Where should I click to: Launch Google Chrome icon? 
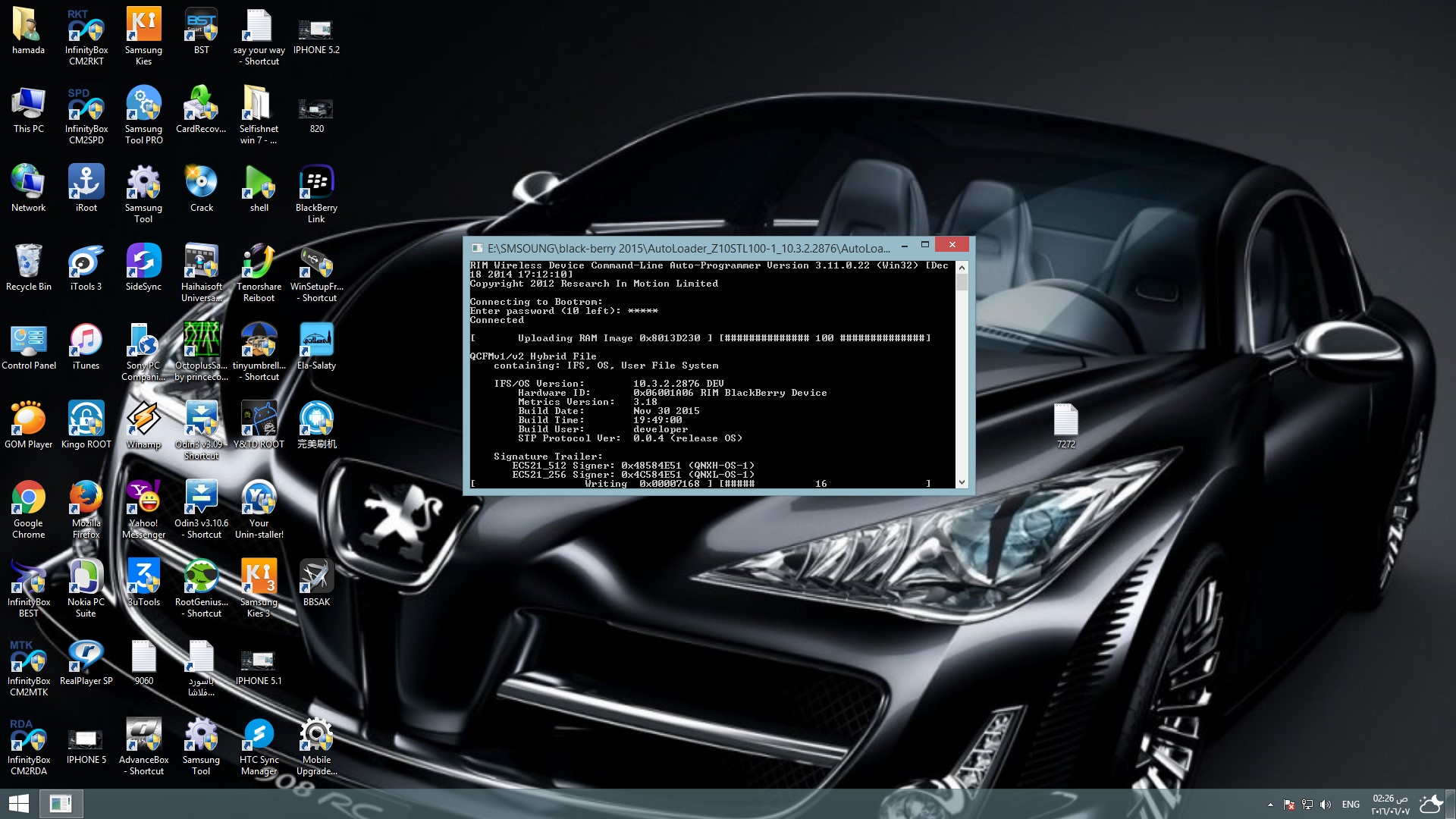click(28, 510)
